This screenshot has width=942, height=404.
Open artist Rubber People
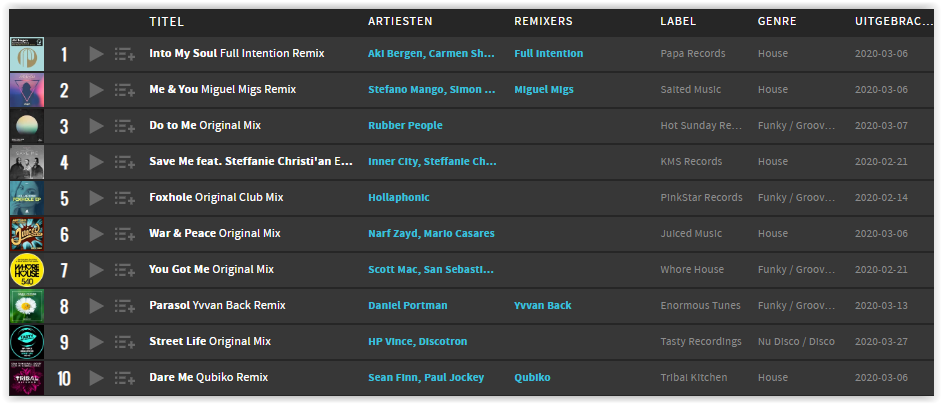(x=406, y=126)
